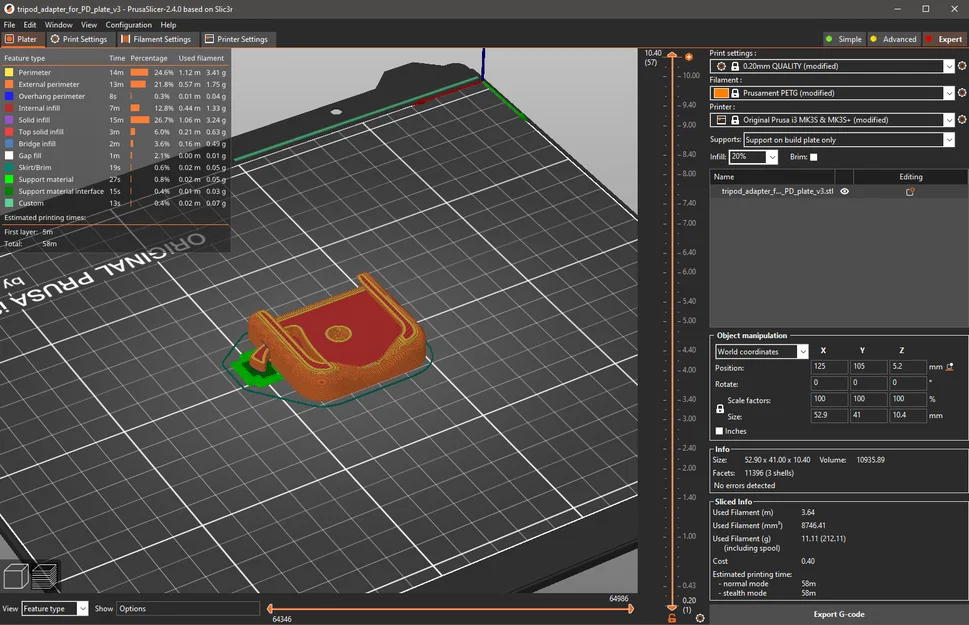This screenshot has height=625, width=969.
Task: Click the edit icon for tripod adapter object
Action: [x=910, y=191]
